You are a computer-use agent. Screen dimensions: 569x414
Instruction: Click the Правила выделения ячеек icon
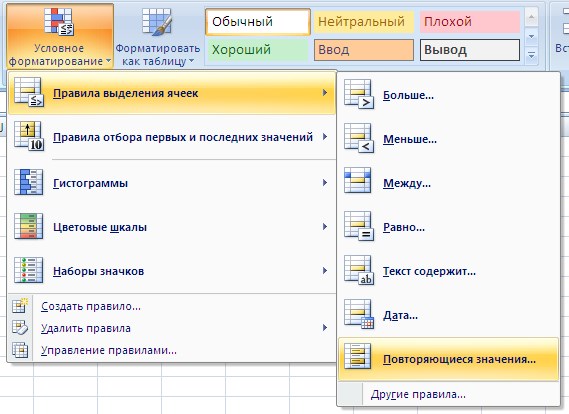[29, 93]
